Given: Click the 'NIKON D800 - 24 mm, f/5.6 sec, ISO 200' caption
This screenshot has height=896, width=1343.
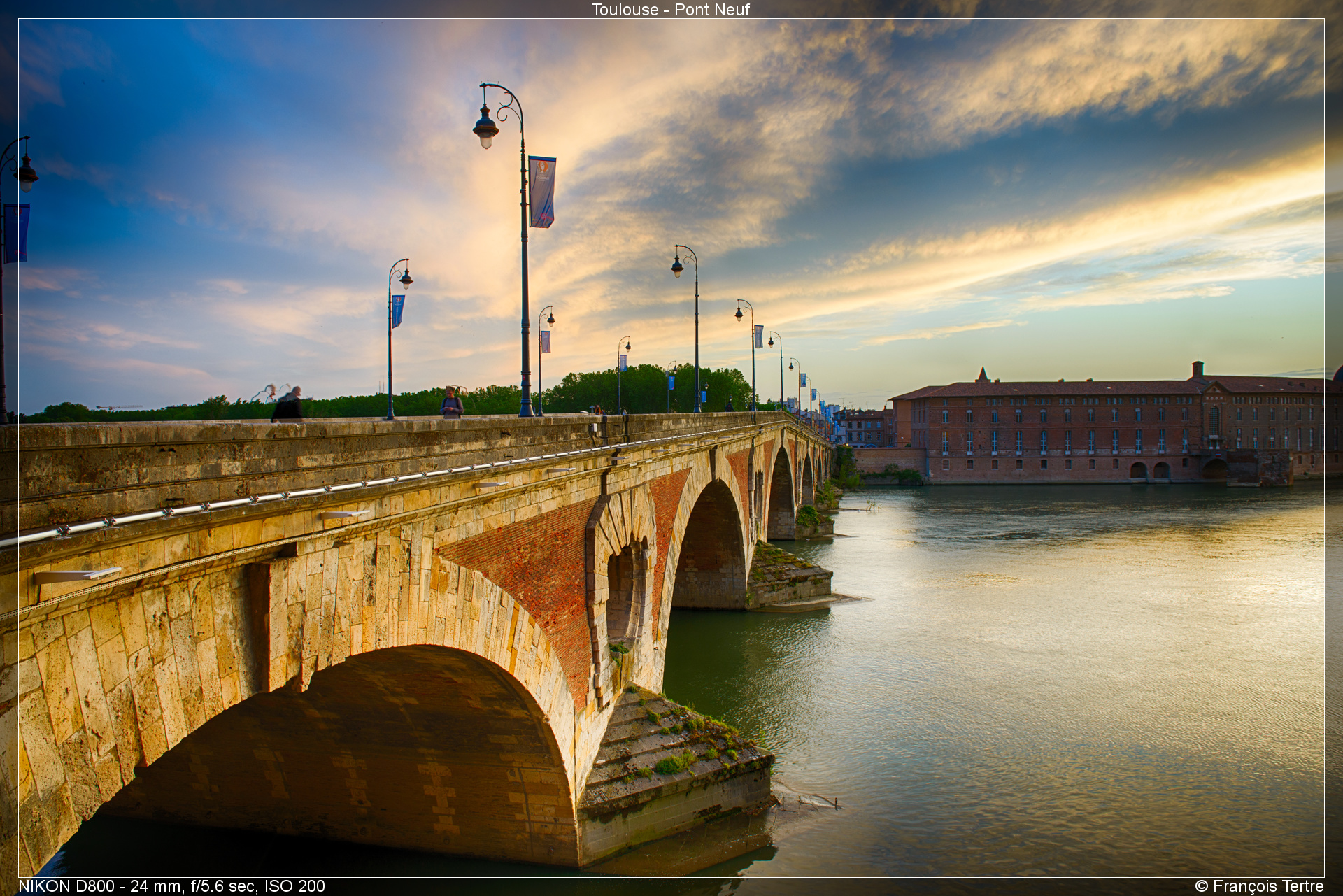Looking at the screenshot, I should tap(172, 886).
